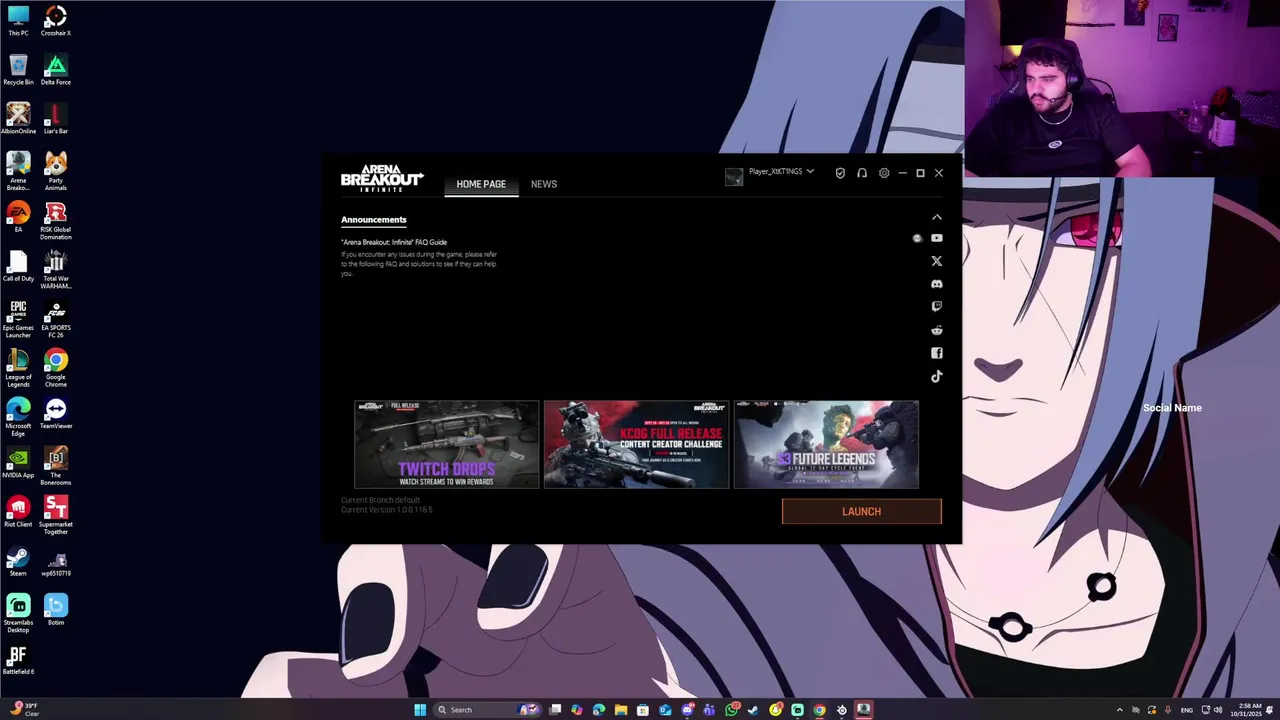Show hidden system tray icons
Screen dimensions: 1280x720
[x=1119, y=710]
